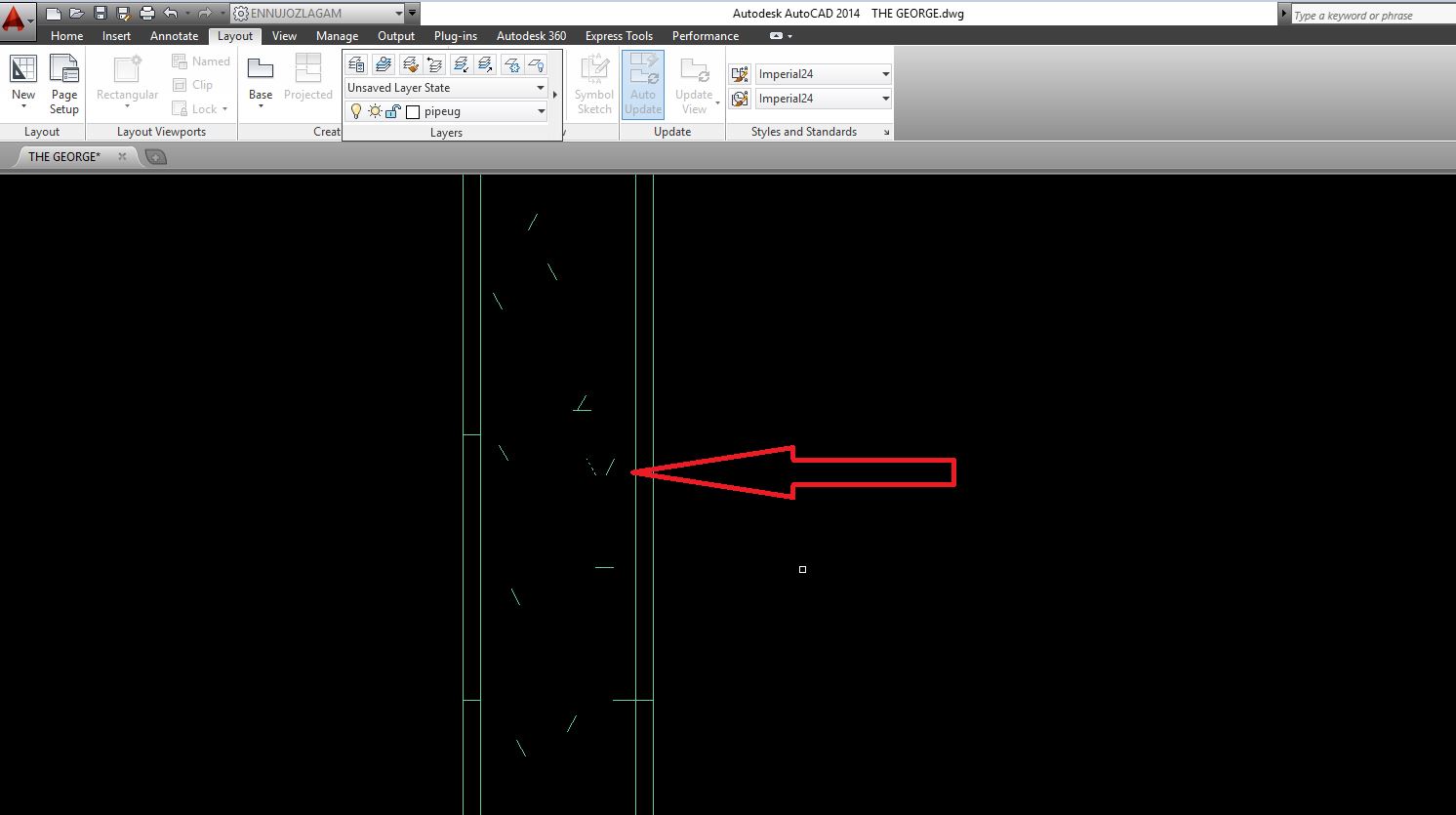Open the pipeug layer dropdown
Viewport: 1456px width, 815px height.
[x=446, y=111]
